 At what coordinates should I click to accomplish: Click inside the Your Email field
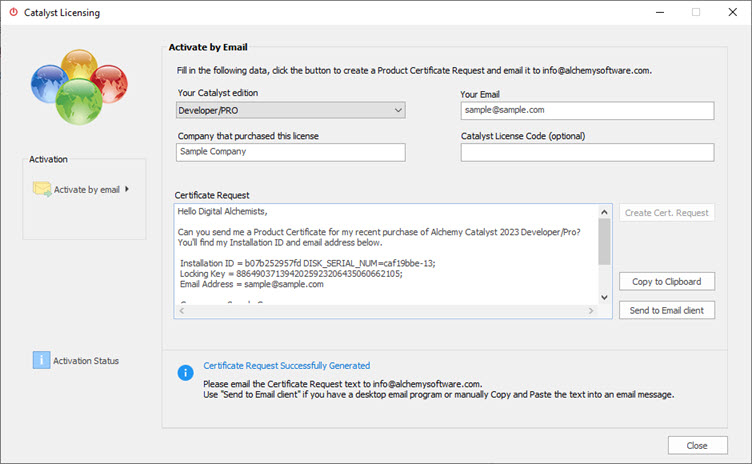click(x=587, y=110)
